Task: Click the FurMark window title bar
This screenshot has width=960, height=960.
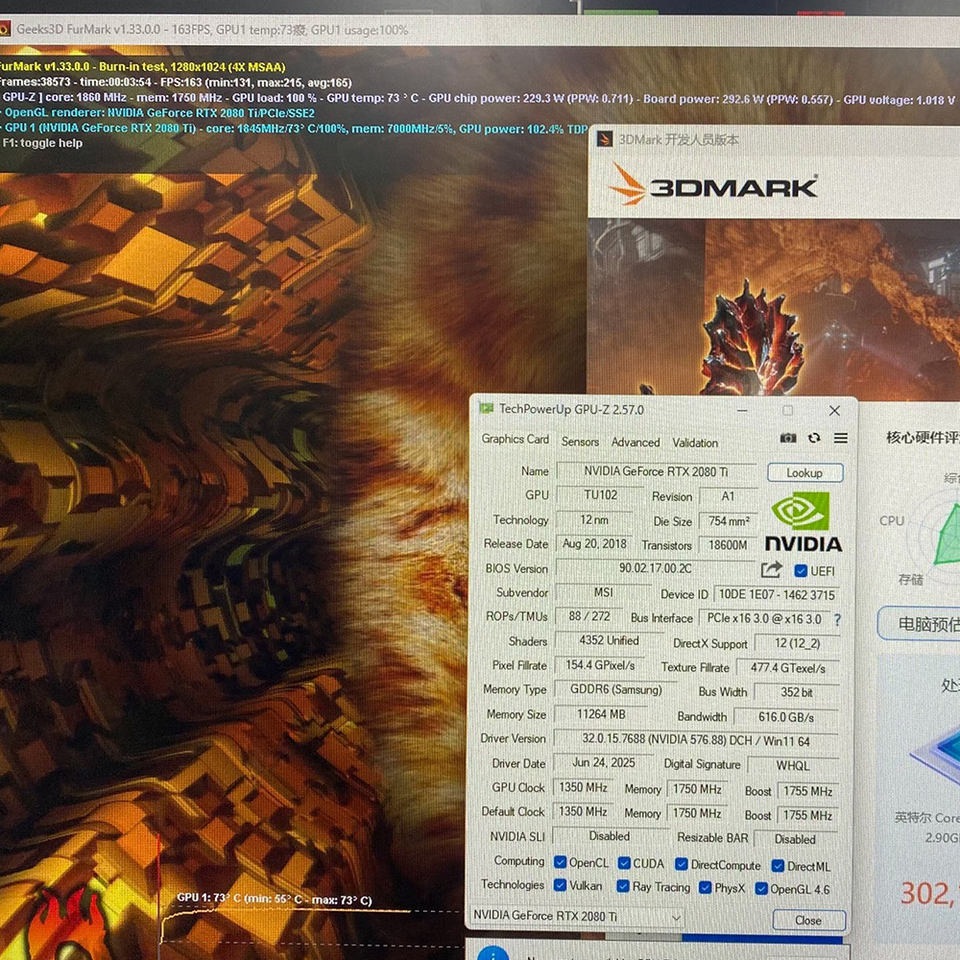Action: coord(480,29)
